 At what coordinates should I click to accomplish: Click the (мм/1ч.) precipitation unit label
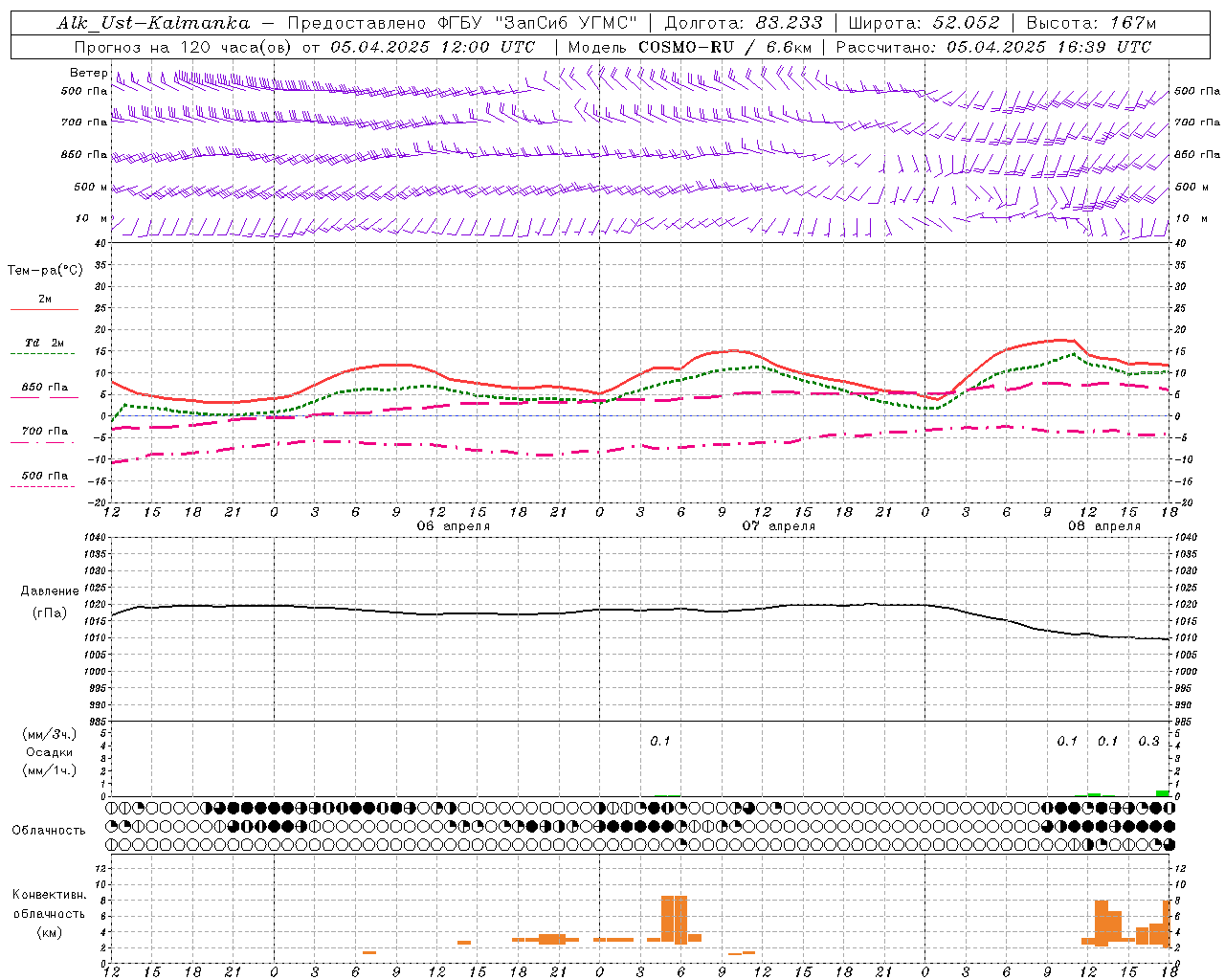click(x=50, y=770)
